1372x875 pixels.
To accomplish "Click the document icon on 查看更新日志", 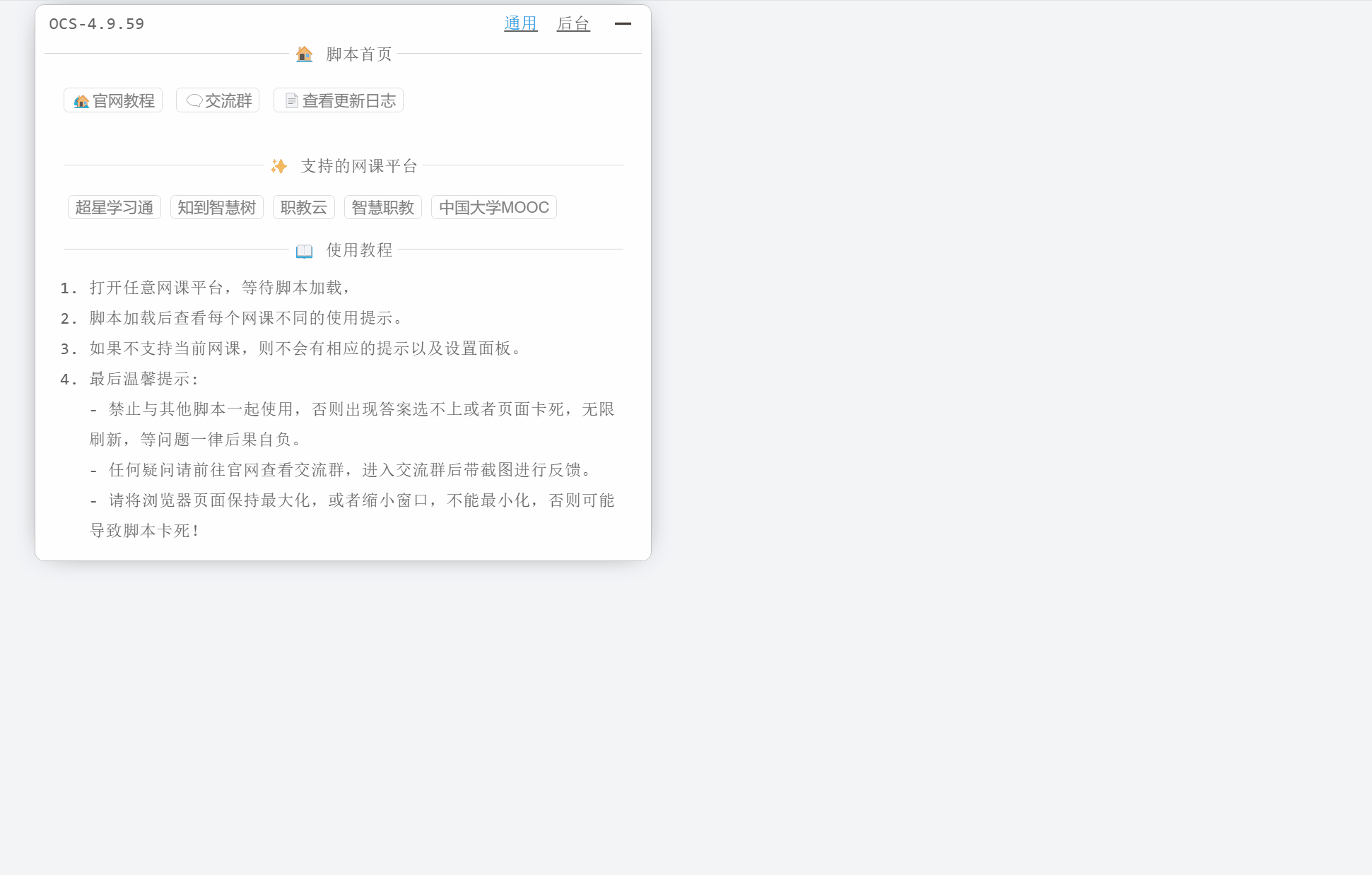I will pyautogui.click(x=291, y=100).
